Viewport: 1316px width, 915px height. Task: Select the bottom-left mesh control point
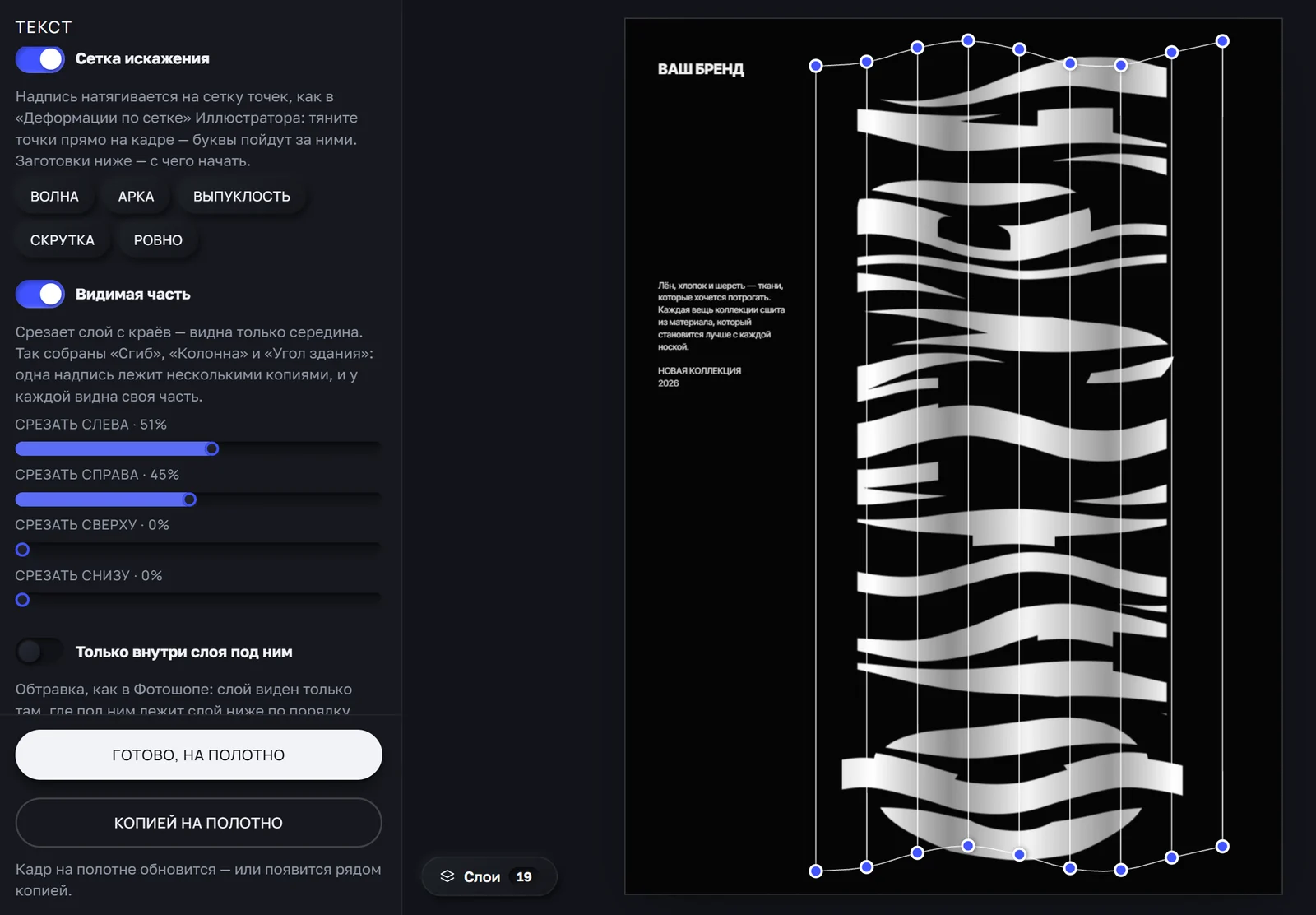tap(816, 871)
